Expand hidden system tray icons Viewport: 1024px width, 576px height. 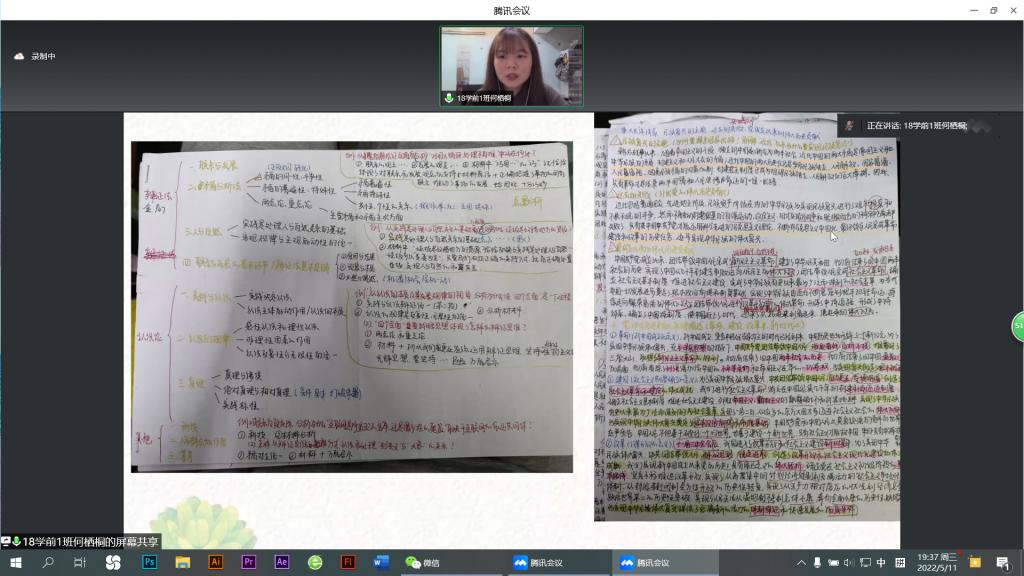pyautogui.click(x=801, y=562)
